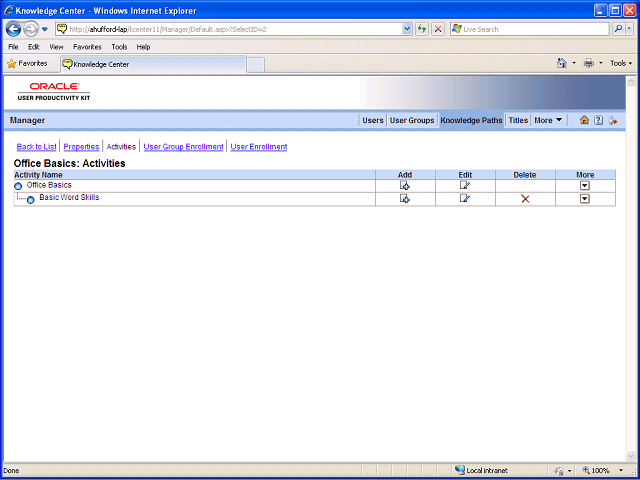Delete the Basic Word Skills activity
The width and height of the screenshot is (640, 480).
525,199
